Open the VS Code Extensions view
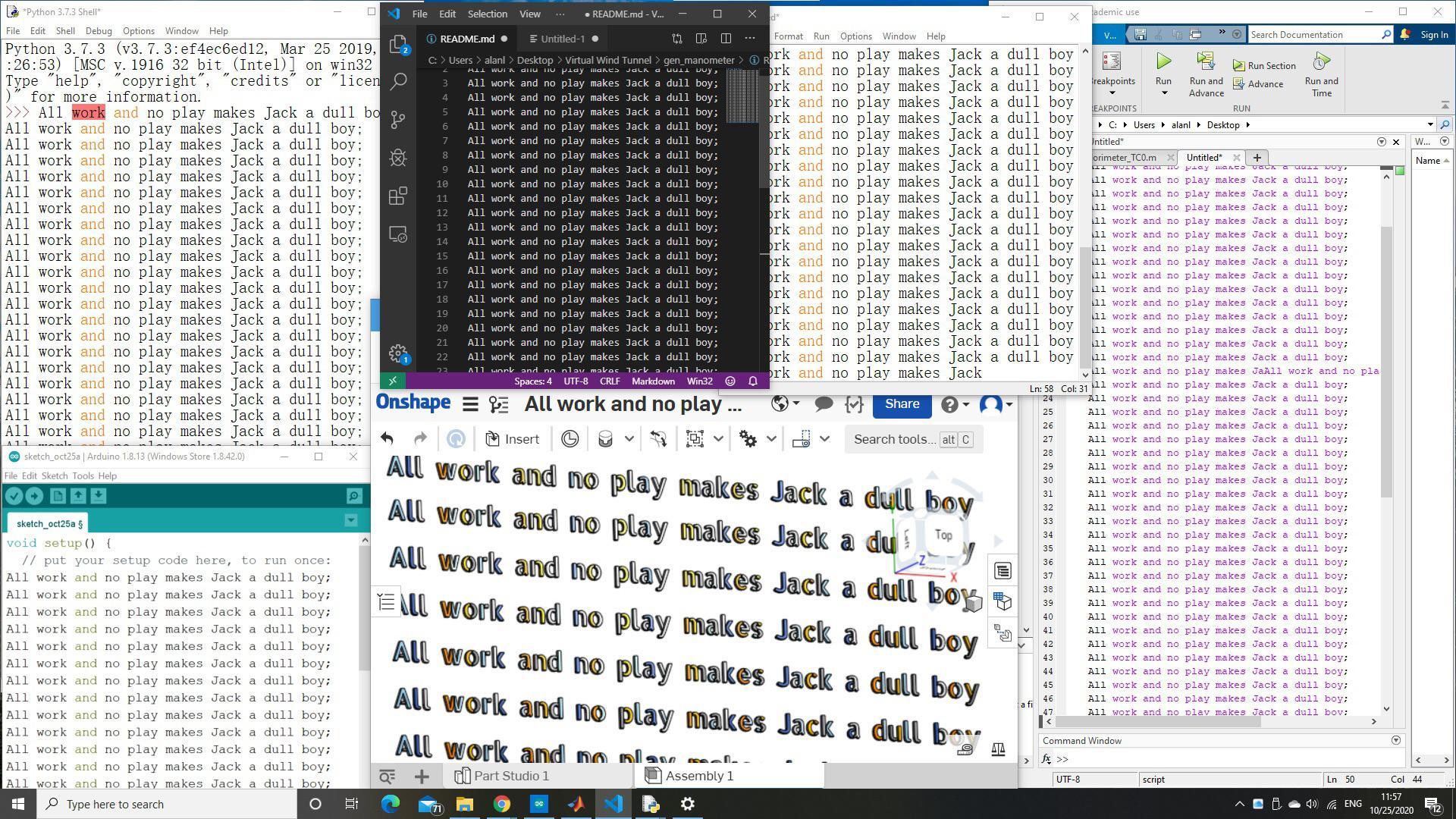 (x=398, y=196)
